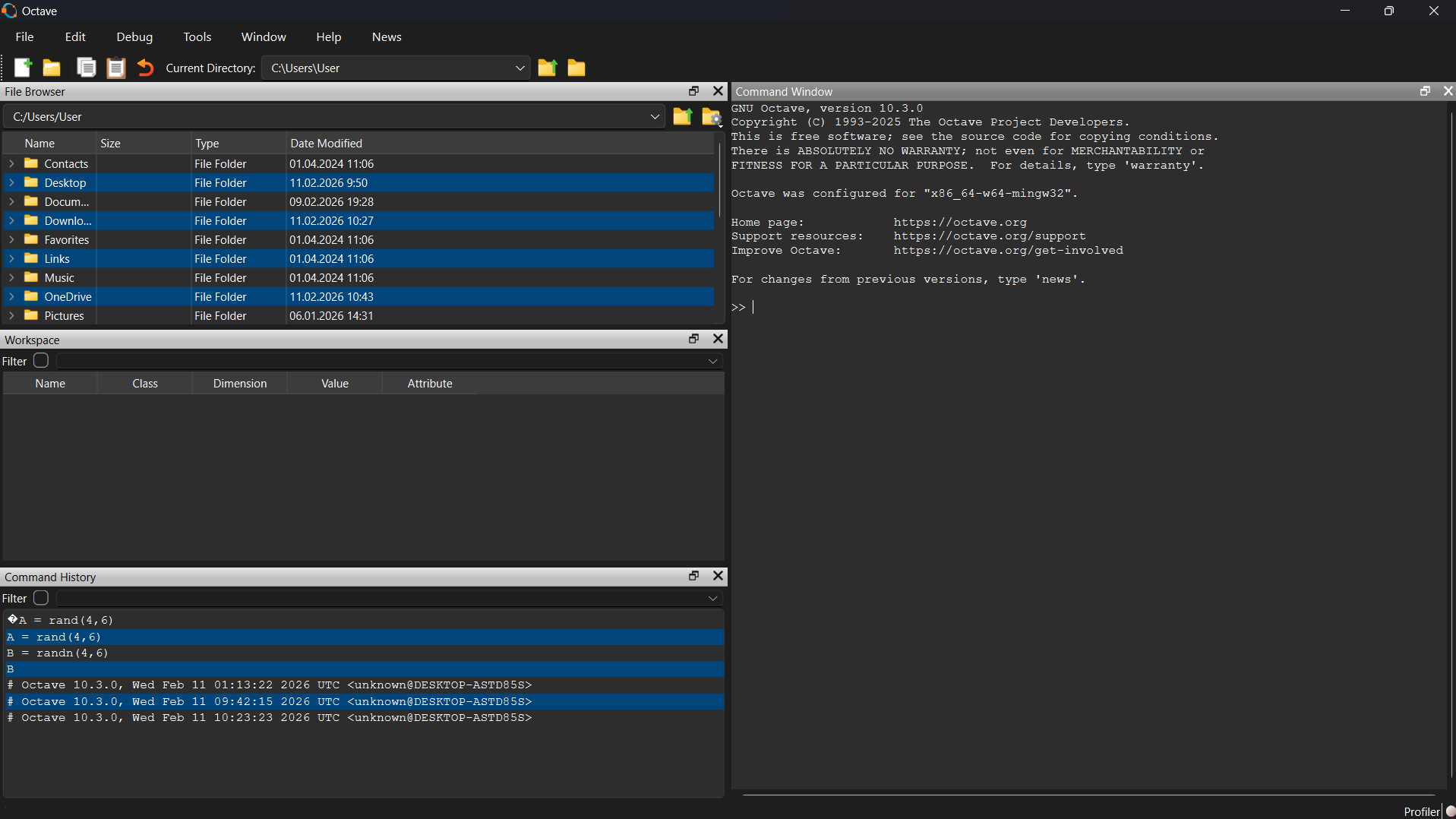Screen dimensions: 1456x819
Task: Sort files by Date Modified column
Action: point(326,144)
